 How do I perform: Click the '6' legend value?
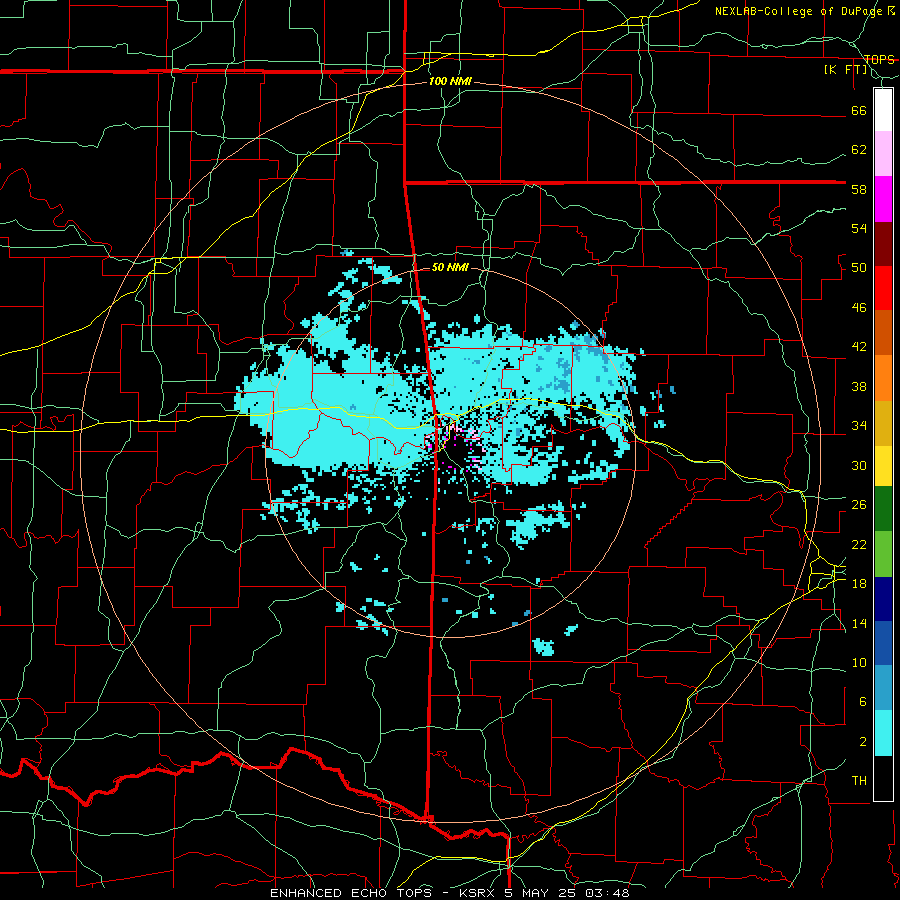(863, 701)
